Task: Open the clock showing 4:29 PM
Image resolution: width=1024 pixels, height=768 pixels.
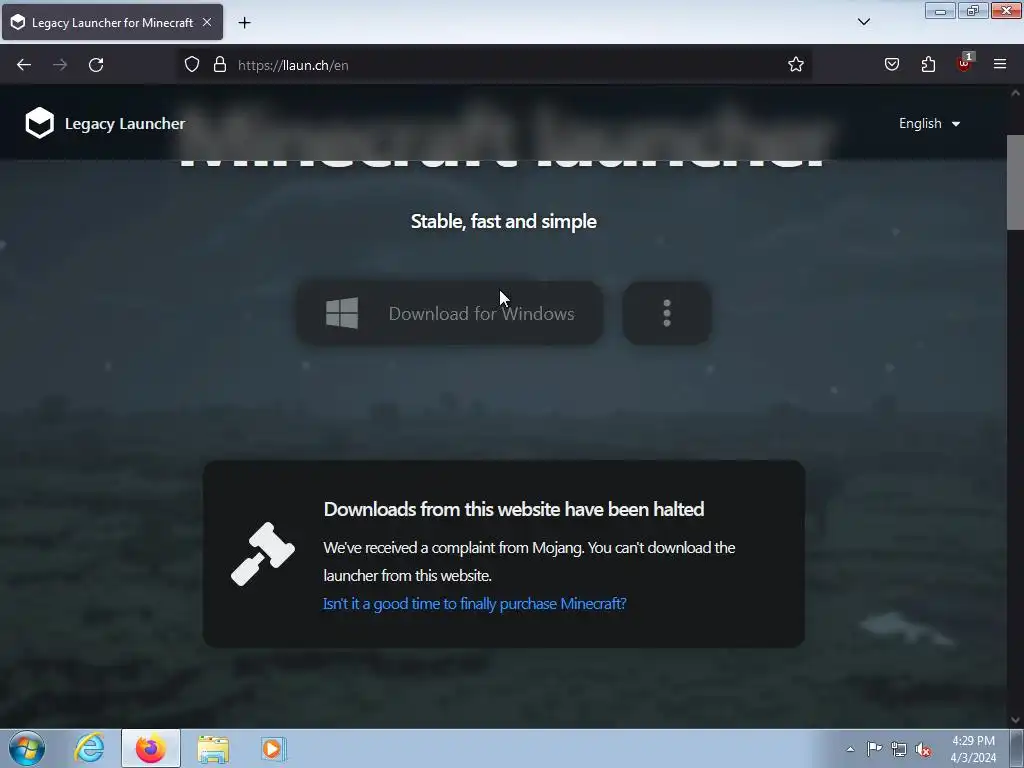Action: (x=973, y=749)
